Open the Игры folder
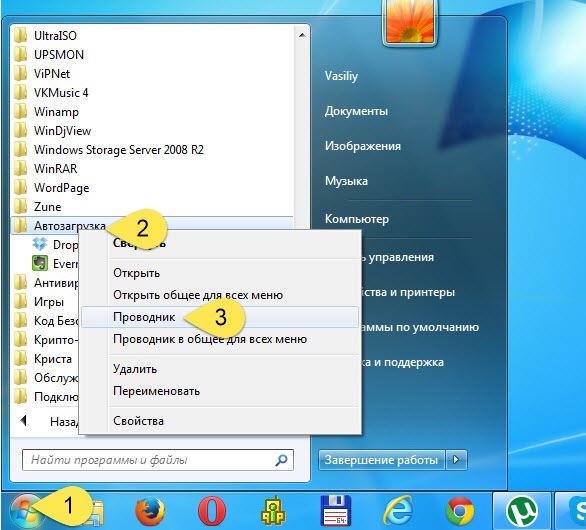Viewport: 586px width, 530px height. (49, 302)
